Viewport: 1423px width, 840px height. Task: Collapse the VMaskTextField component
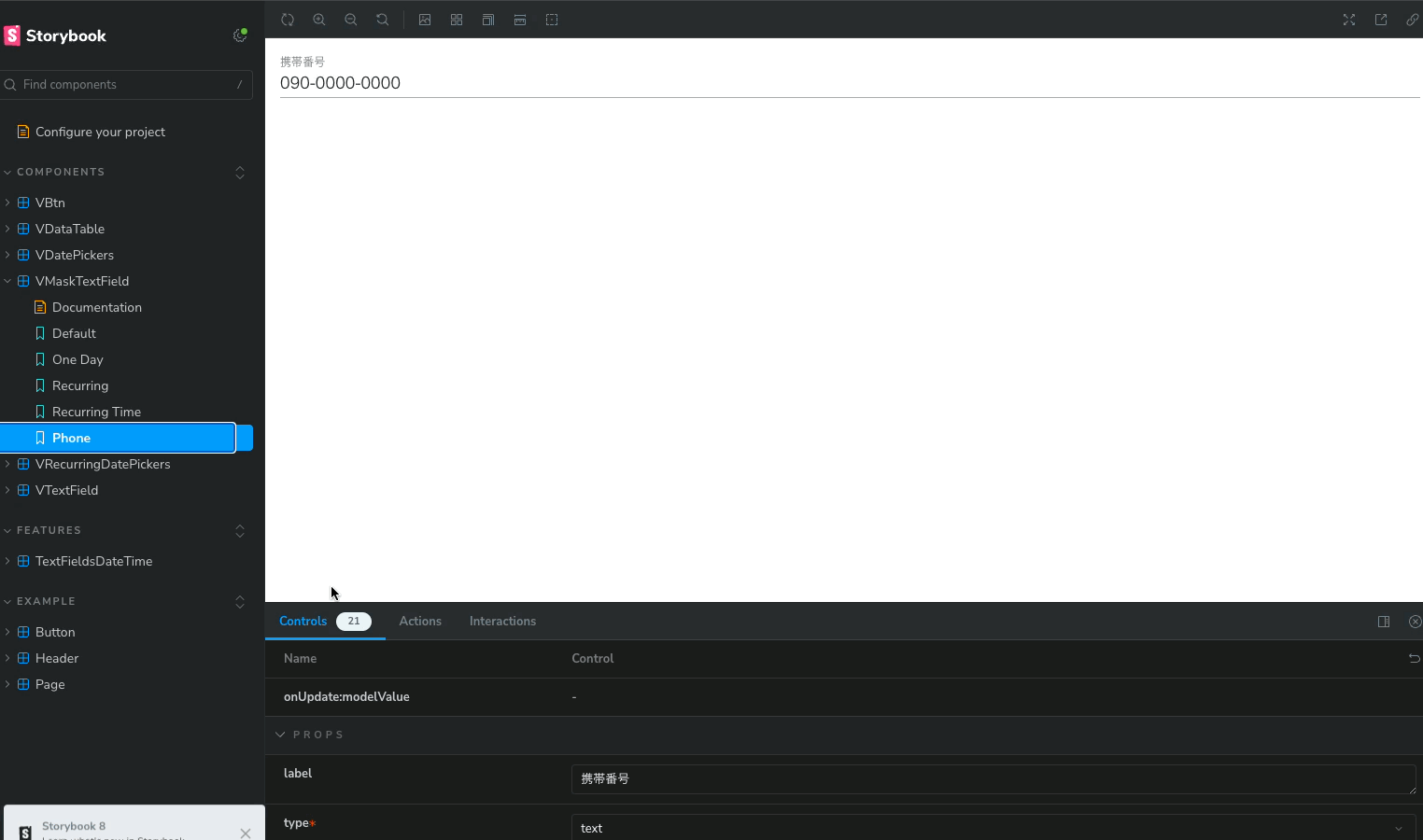click(x=81, y=281)
